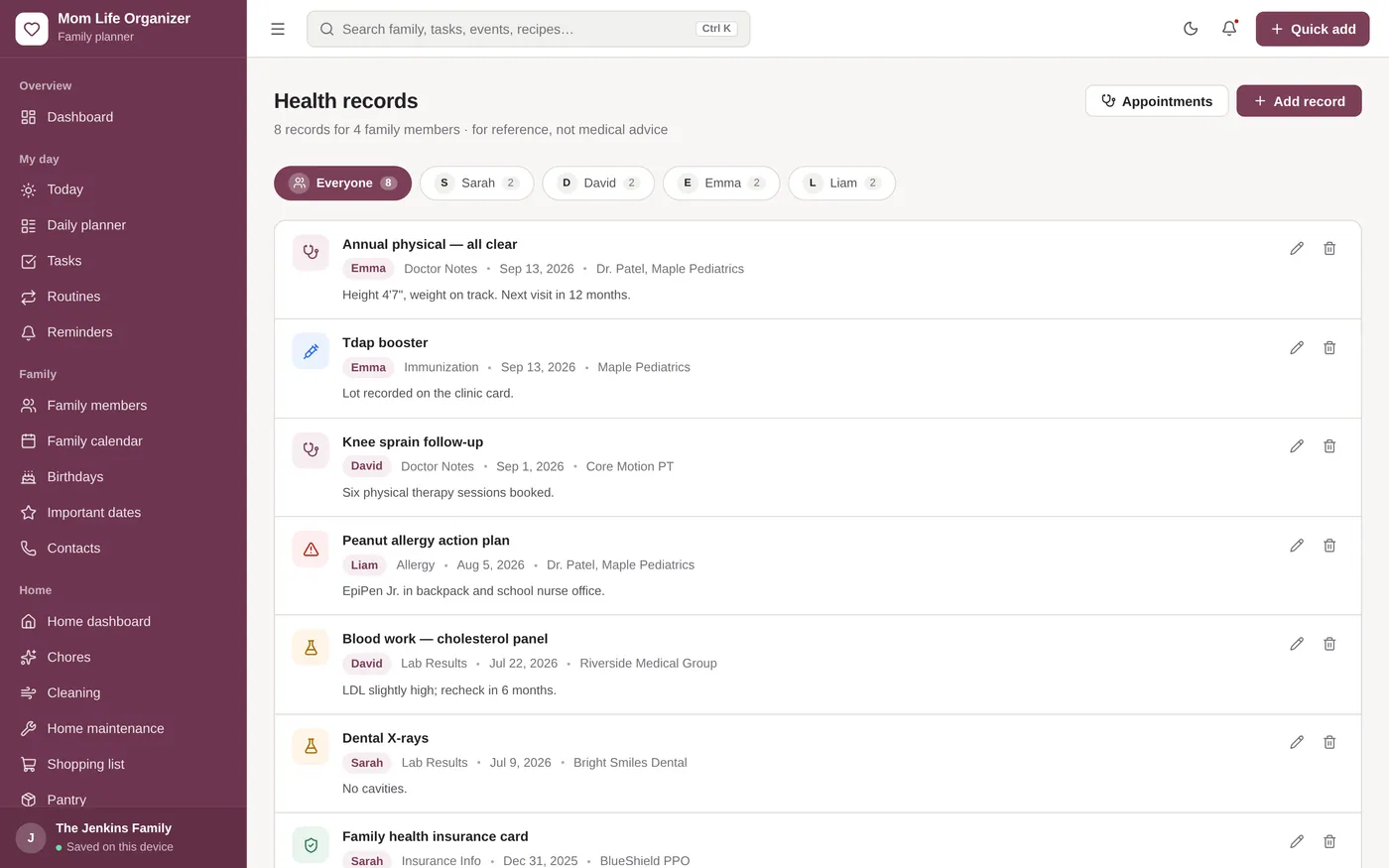Edit the Family health insurance card record

[x=1297, y=841]
